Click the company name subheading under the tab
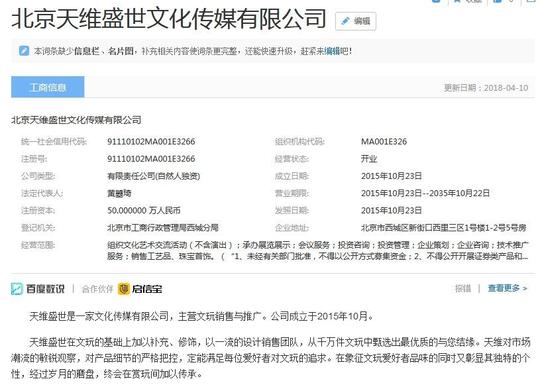 [x=76, y=120]
